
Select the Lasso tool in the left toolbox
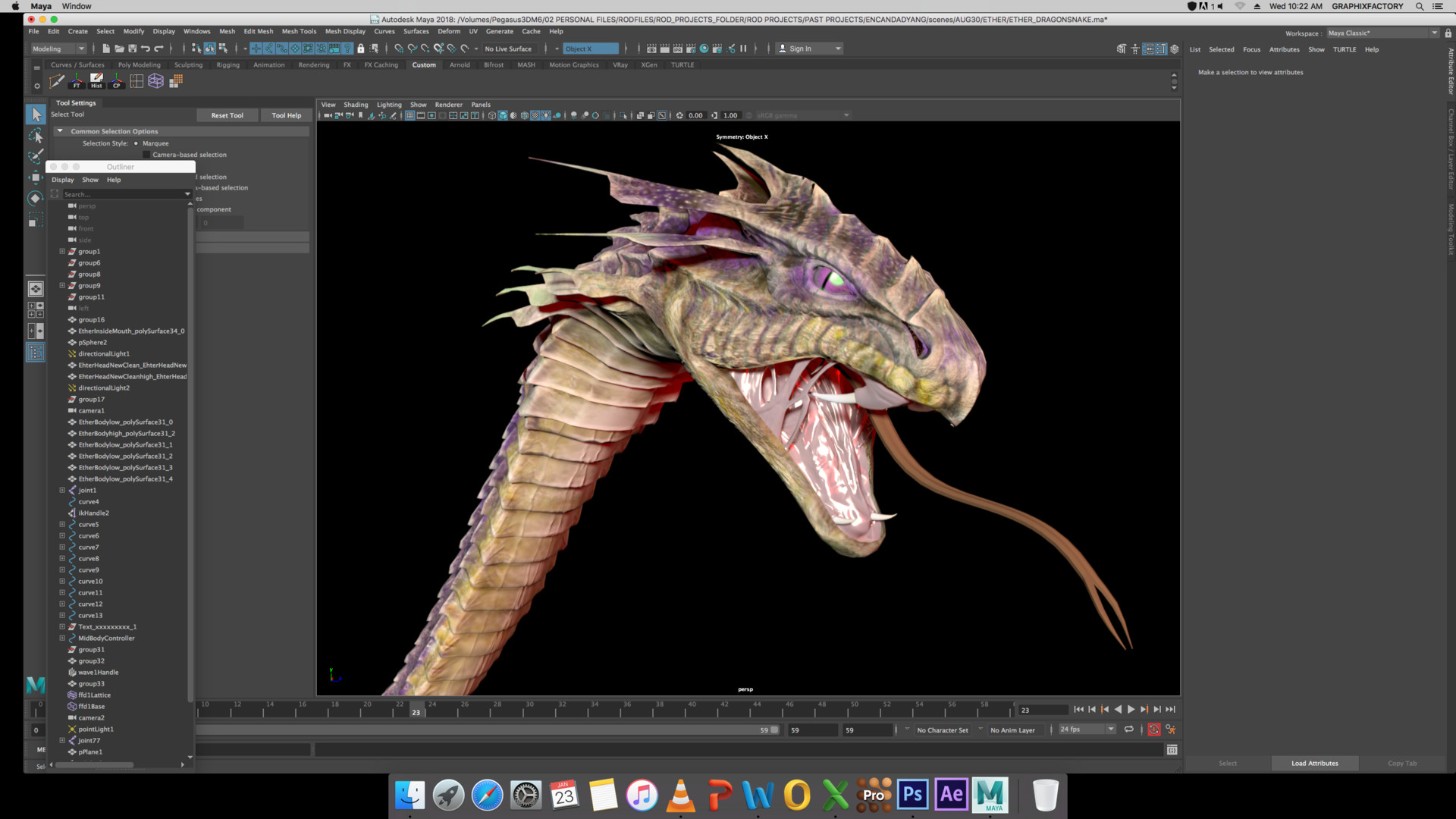pos(35,135)
